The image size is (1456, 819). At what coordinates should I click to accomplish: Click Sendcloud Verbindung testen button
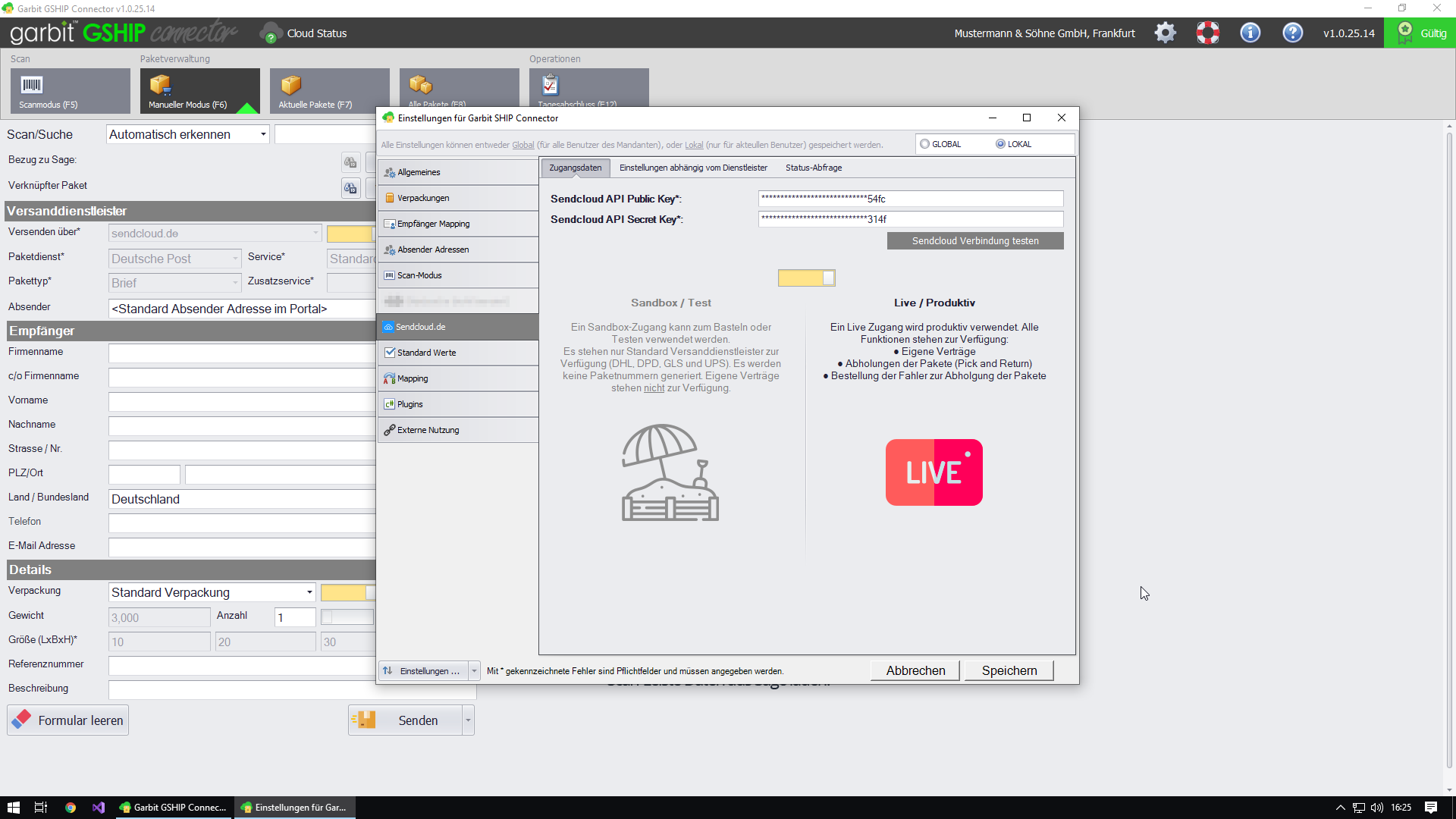975,241
